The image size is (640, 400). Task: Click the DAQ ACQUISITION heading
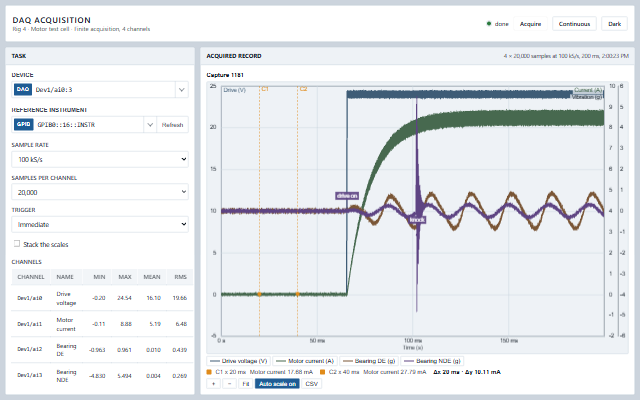tap(51, 20)
